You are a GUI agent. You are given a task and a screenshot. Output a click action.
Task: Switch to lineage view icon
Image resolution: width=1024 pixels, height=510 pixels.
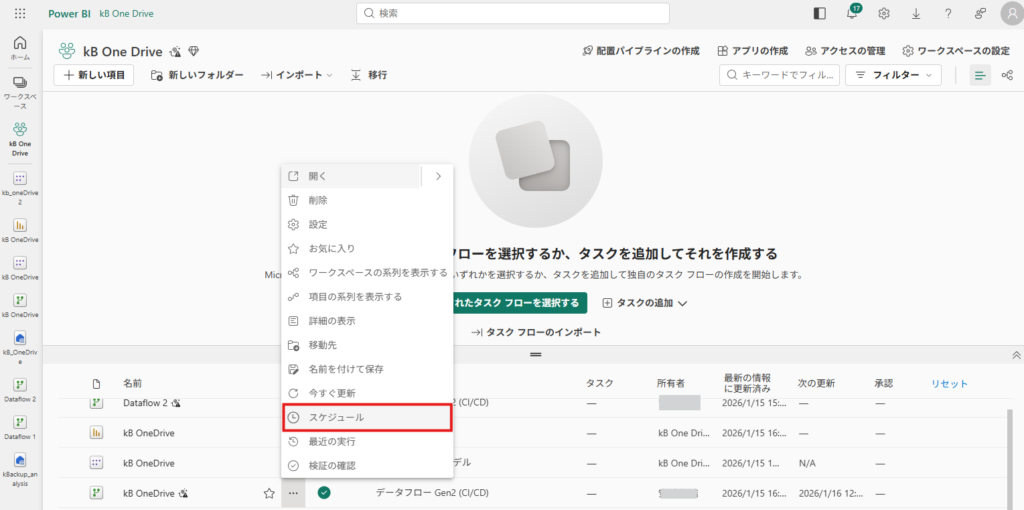(x=1007, y=75)
